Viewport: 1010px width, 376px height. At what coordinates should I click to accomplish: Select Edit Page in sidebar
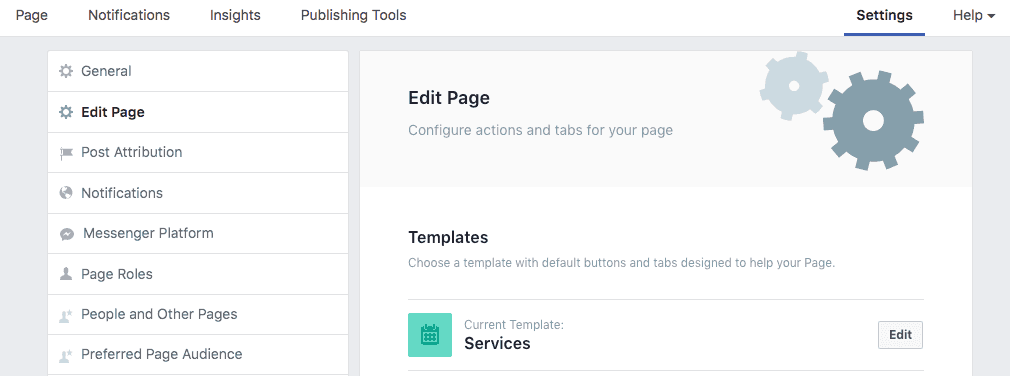[198, 112]
